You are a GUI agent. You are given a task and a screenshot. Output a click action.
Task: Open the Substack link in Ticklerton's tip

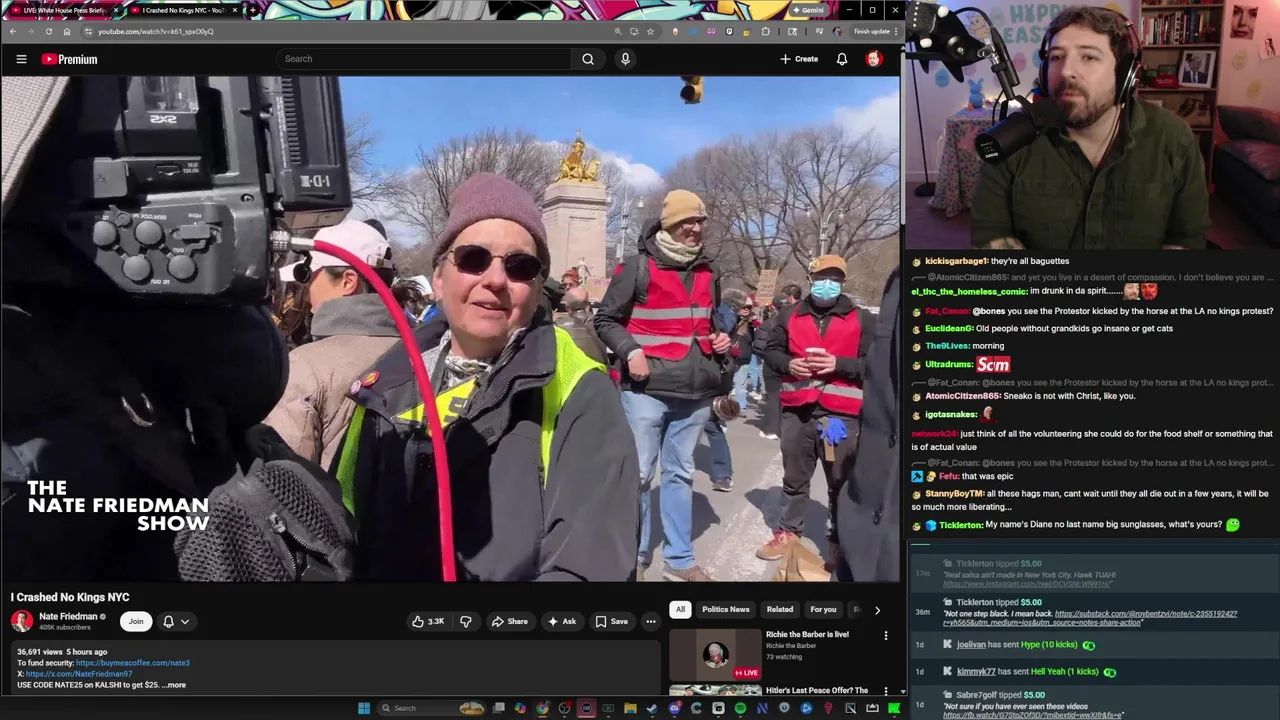(1145, 613)
